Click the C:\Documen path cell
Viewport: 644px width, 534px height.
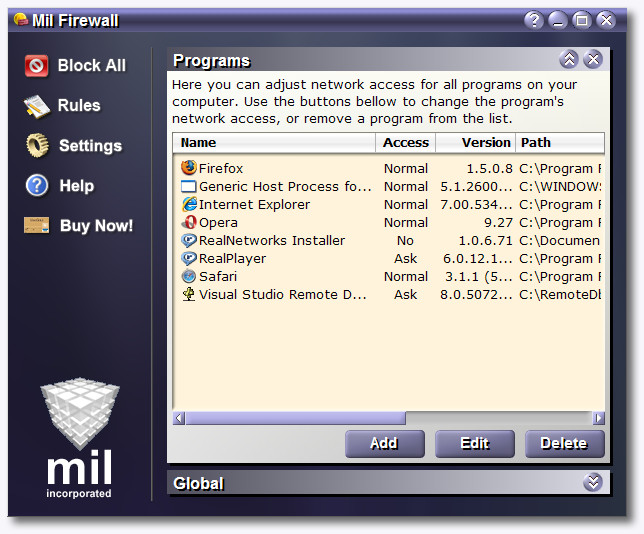(x=559, y=241)
